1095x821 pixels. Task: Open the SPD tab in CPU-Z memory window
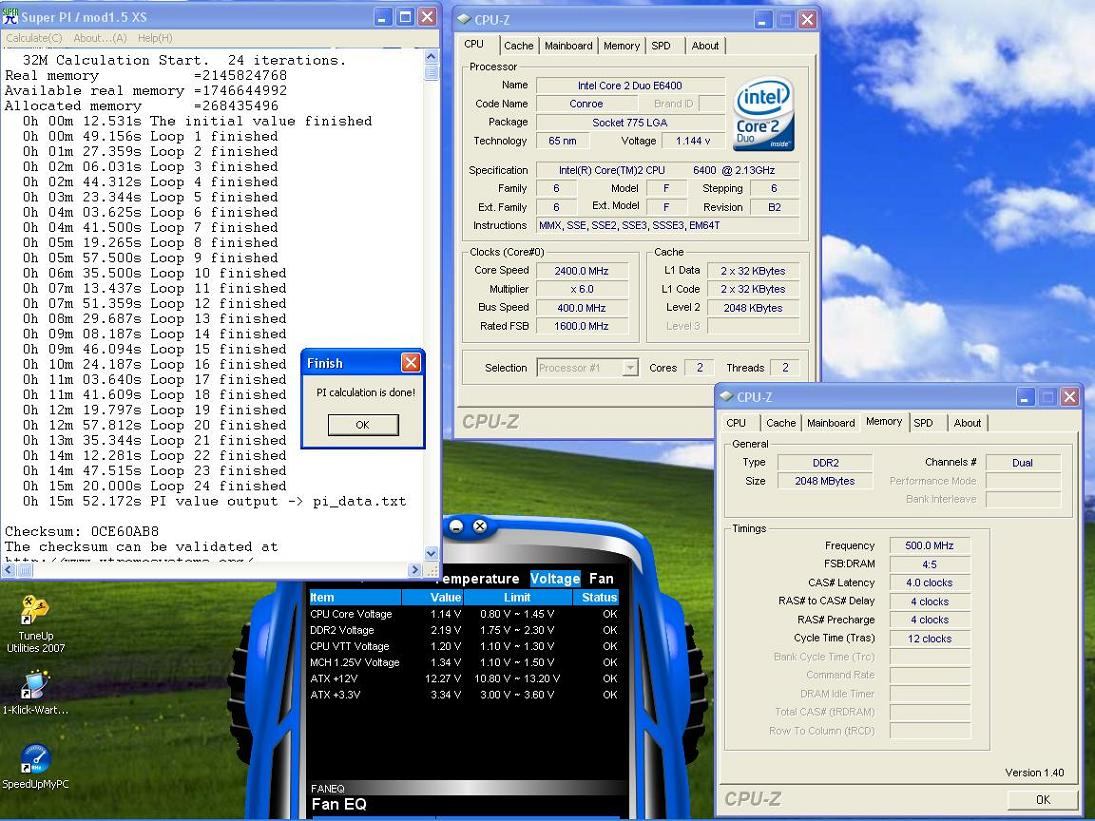coord(923,423)
